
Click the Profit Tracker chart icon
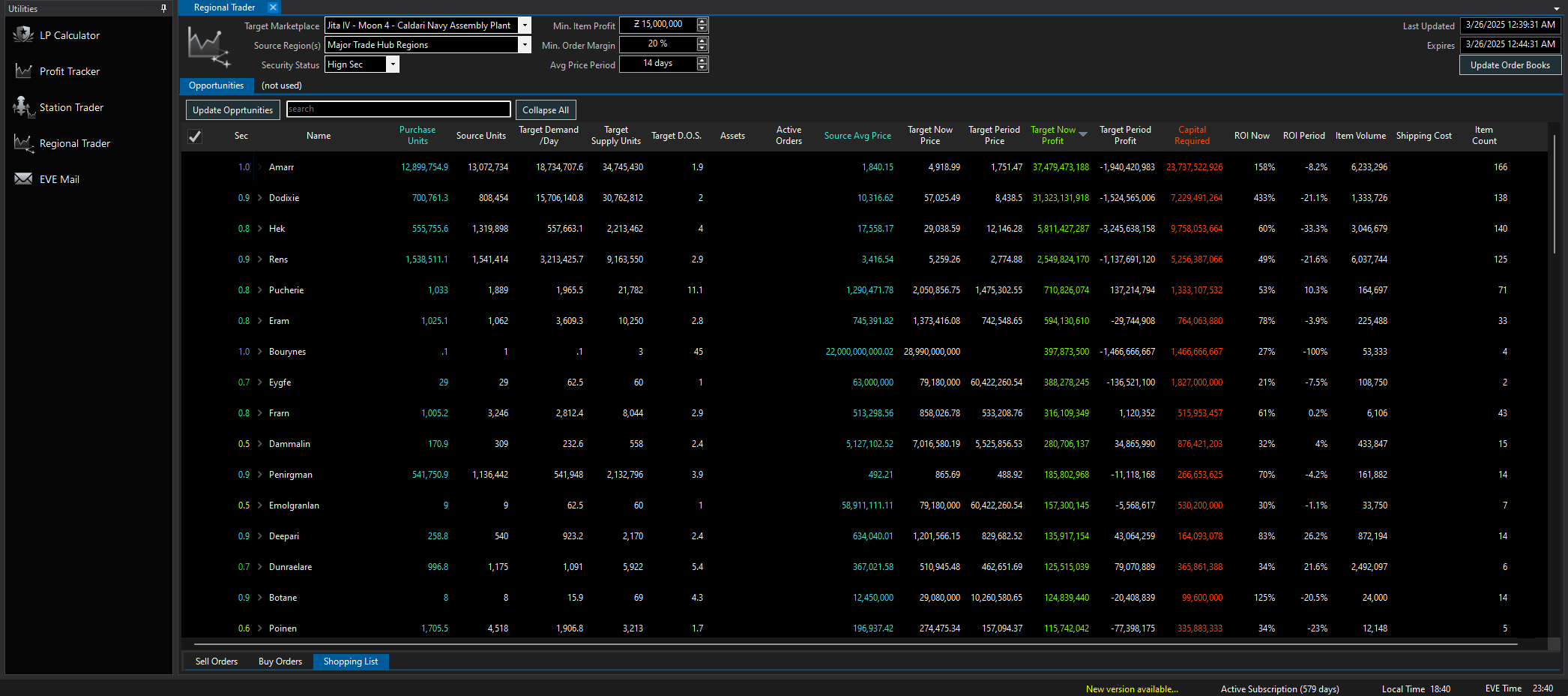click(23, 70)
